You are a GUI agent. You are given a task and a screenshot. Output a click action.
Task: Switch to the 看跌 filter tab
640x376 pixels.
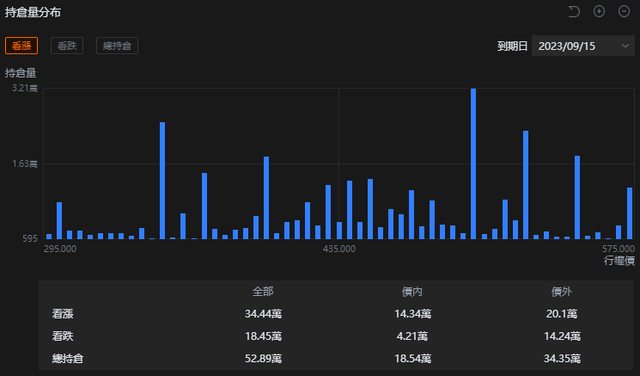[x=67, y=45]
